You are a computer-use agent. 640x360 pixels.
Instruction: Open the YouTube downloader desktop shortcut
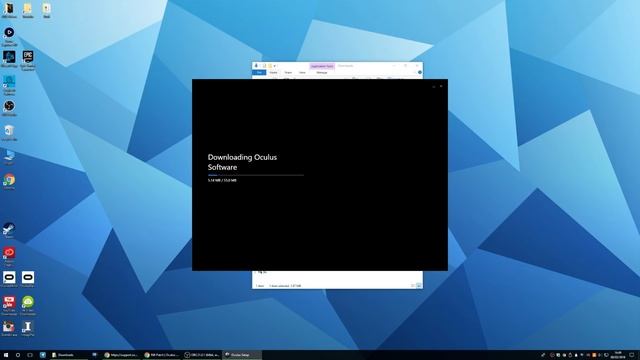[x=9, y=305]
